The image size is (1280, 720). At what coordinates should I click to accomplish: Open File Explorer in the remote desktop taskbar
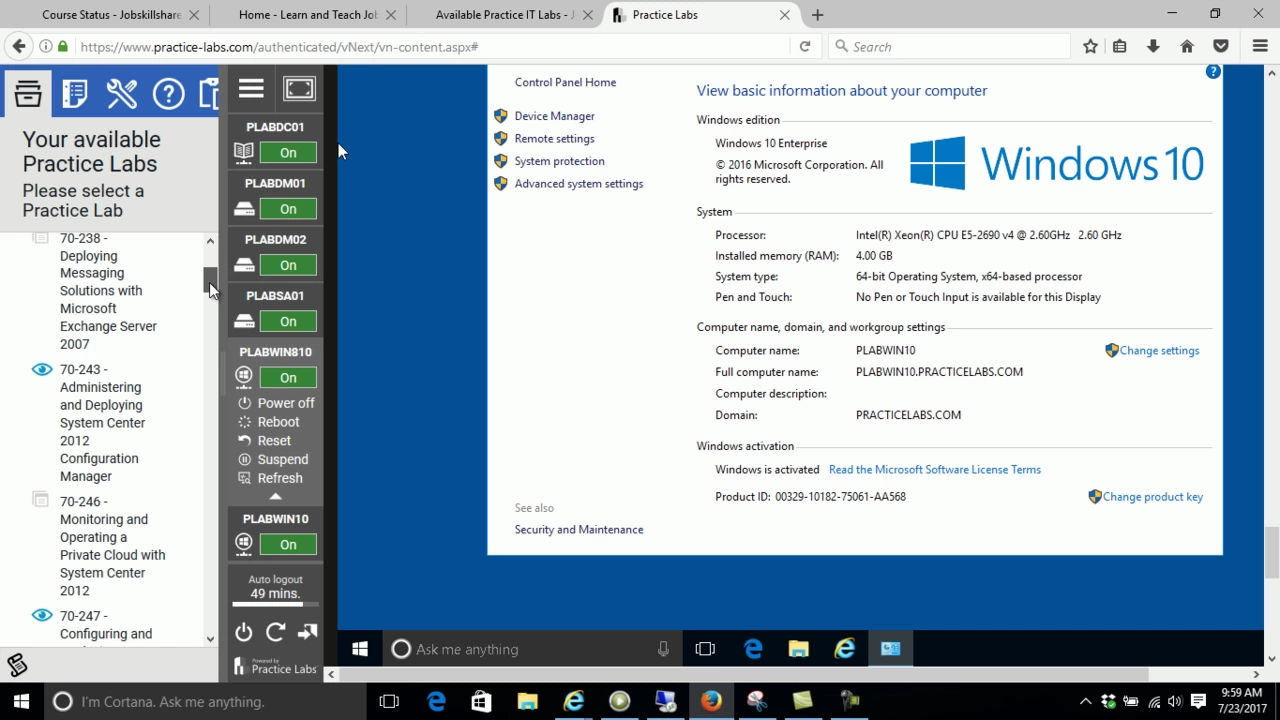(x=798, y=649)
